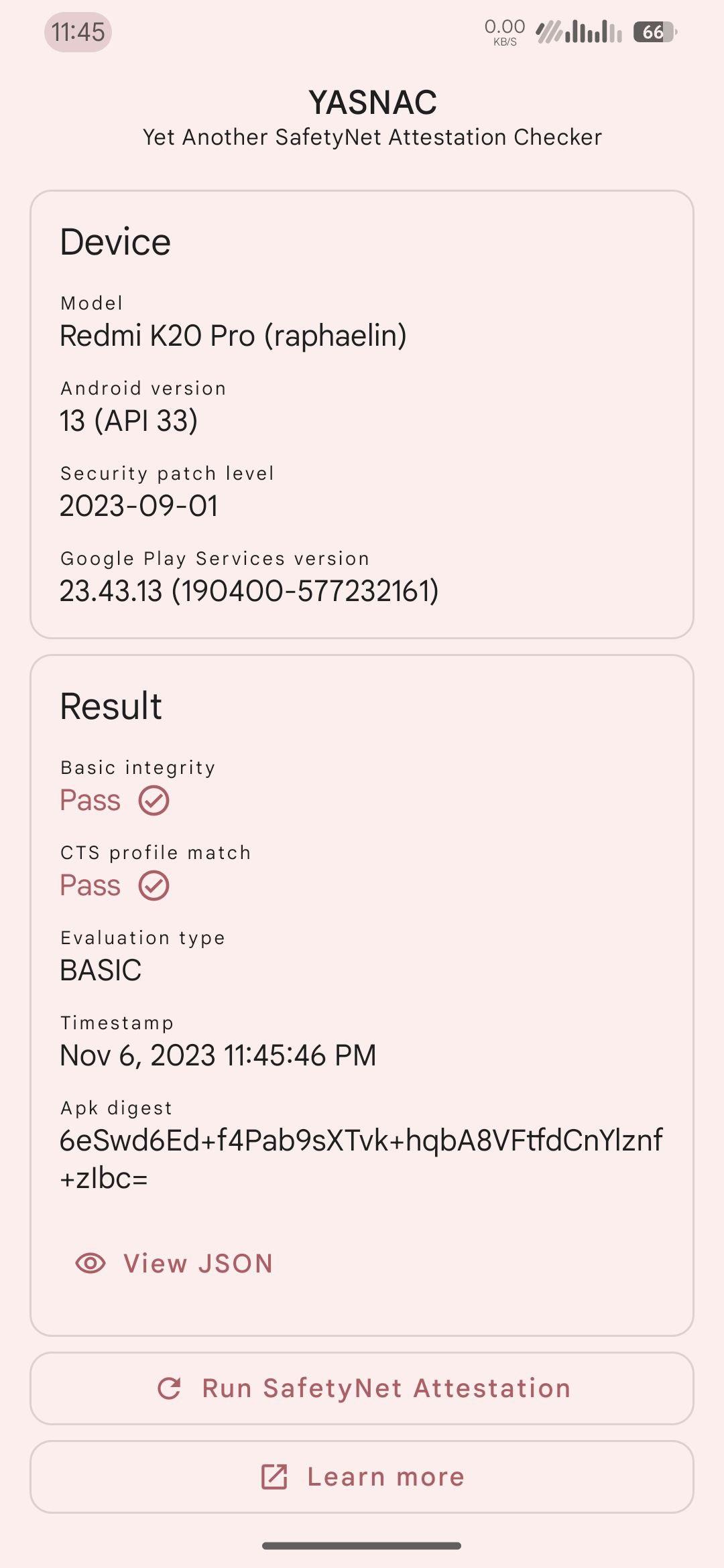Tap the BASIC evaluation type value
Image resolution: width=724 pixels, height=1568 pixels.
101,970
